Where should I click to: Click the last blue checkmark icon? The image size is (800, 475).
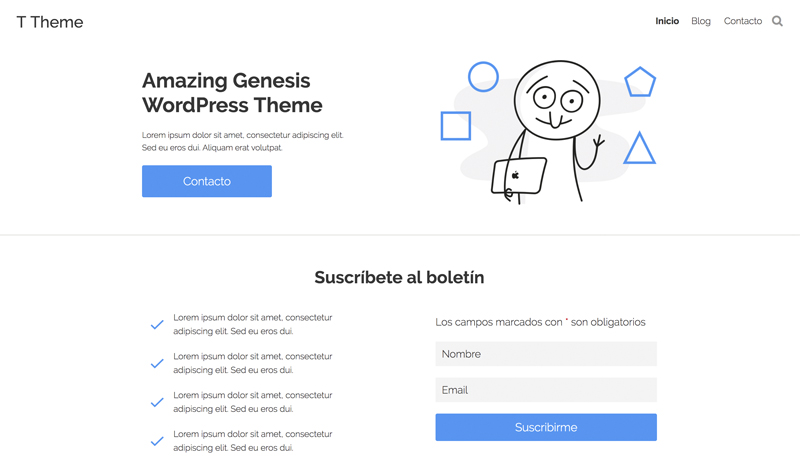point(157,441)
